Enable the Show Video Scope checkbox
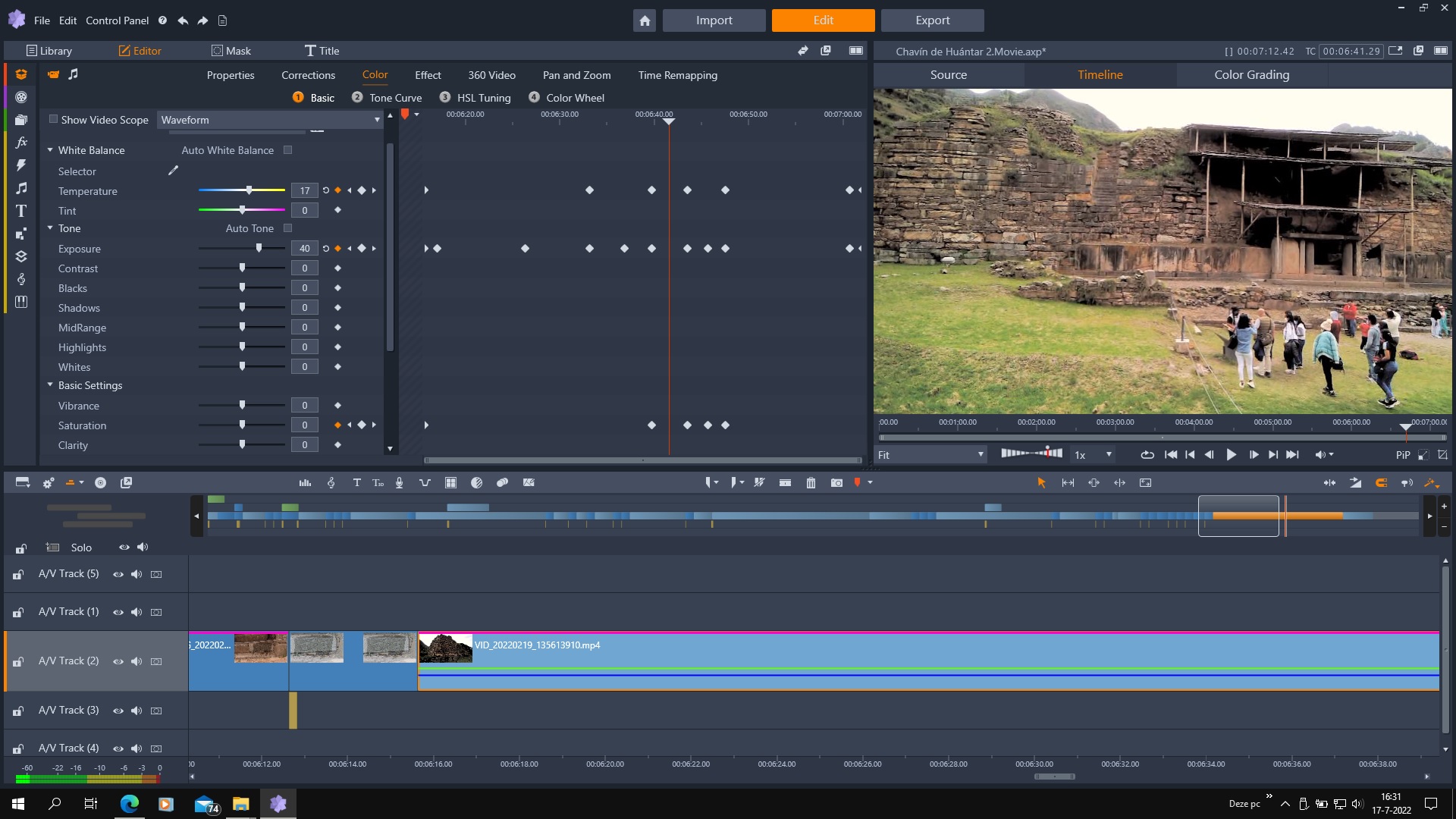This screenshot has height=819, width=1456. 53,120
